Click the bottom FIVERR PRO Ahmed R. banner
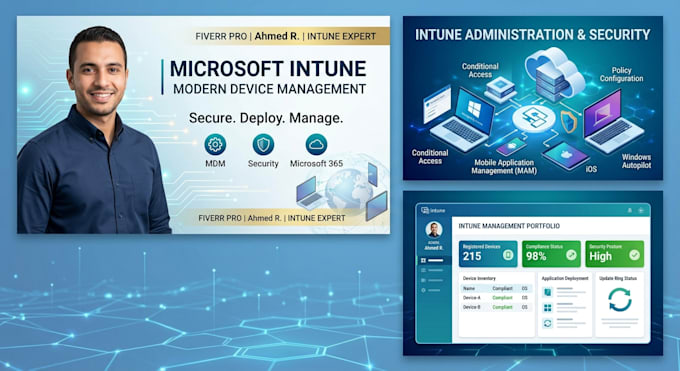Viewport: 680px width, 371px height. click(272, 218)
